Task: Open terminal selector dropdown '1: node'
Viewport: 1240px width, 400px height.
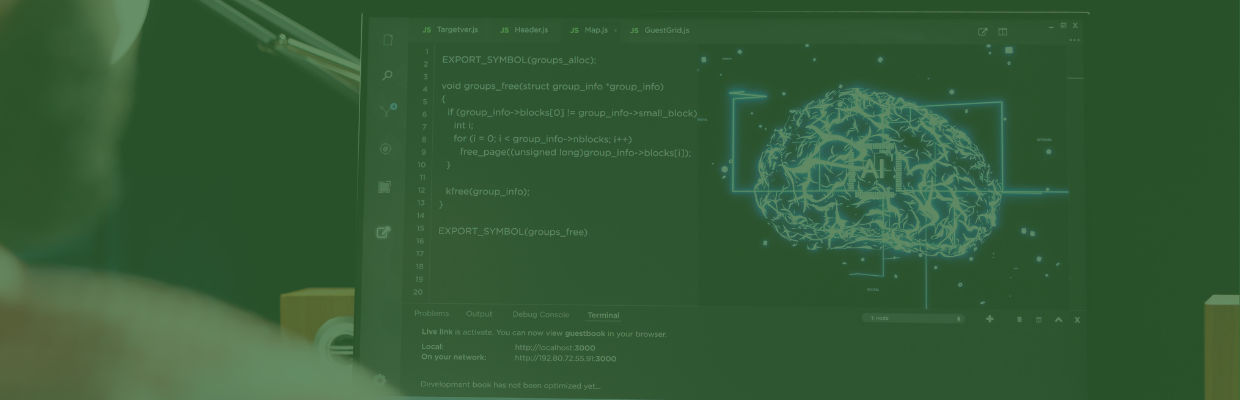Action: click(x=913, y=318)
